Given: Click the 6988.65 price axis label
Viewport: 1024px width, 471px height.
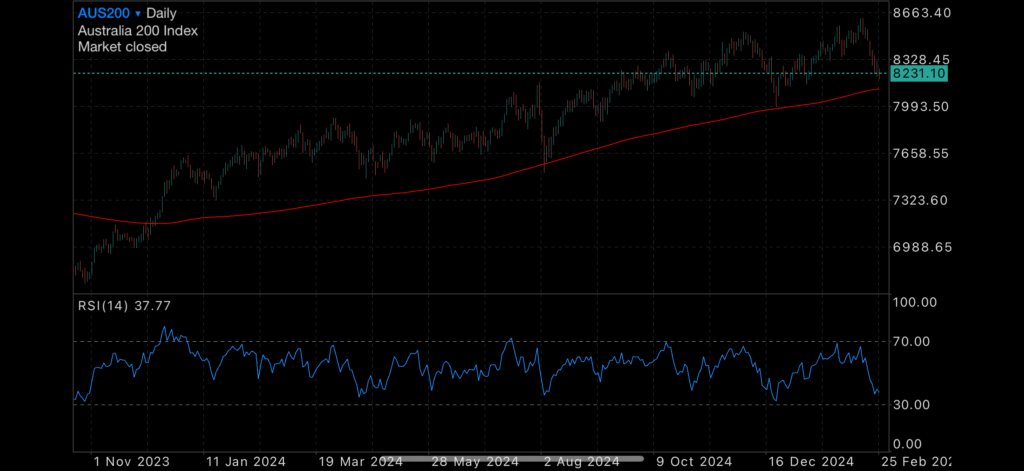Looking at the screenshot, I should (x=920, y=247).
